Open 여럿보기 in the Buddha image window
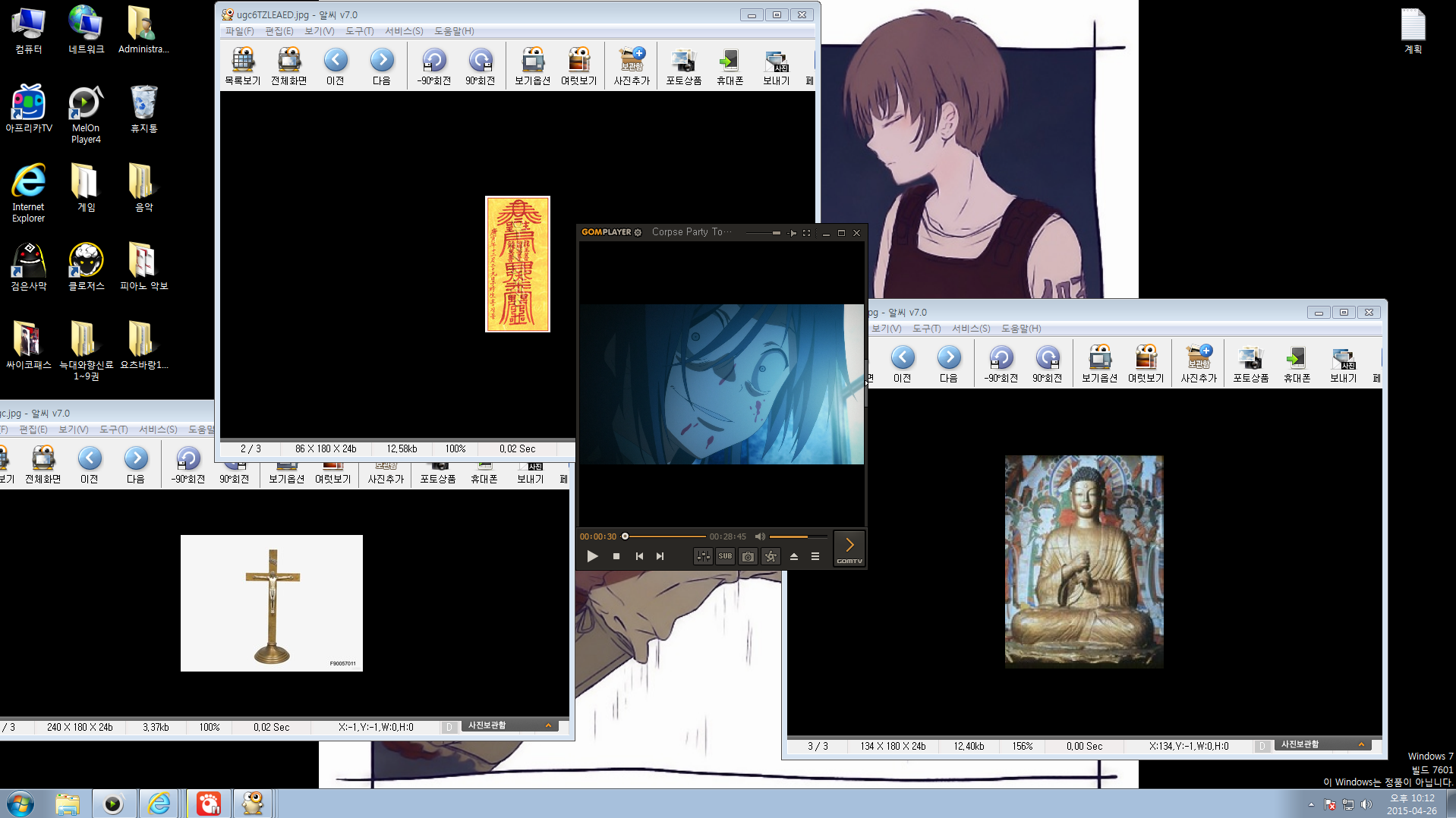This screenshot has height=818, width=1456. (x=1146, y=363)
